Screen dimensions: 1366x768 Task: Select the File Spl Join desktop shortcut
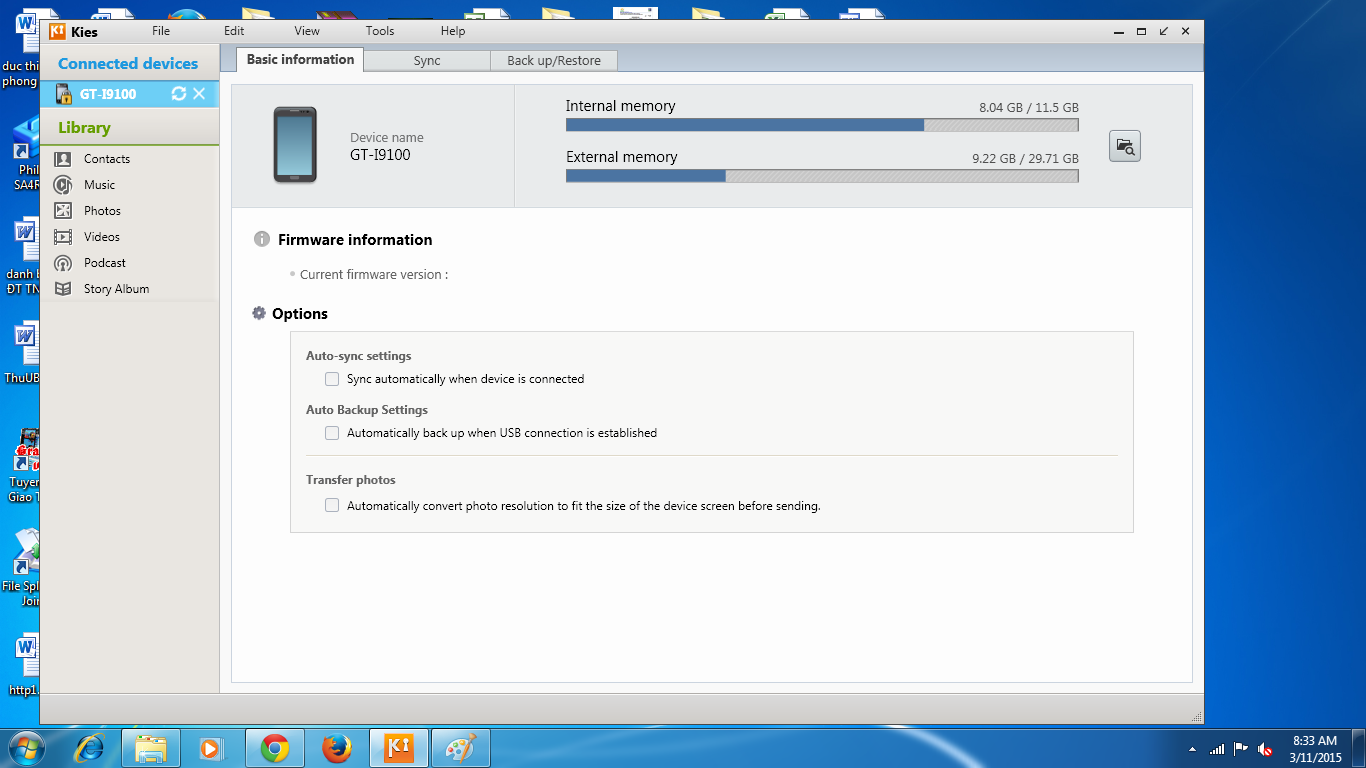click(x=21, y=568)
